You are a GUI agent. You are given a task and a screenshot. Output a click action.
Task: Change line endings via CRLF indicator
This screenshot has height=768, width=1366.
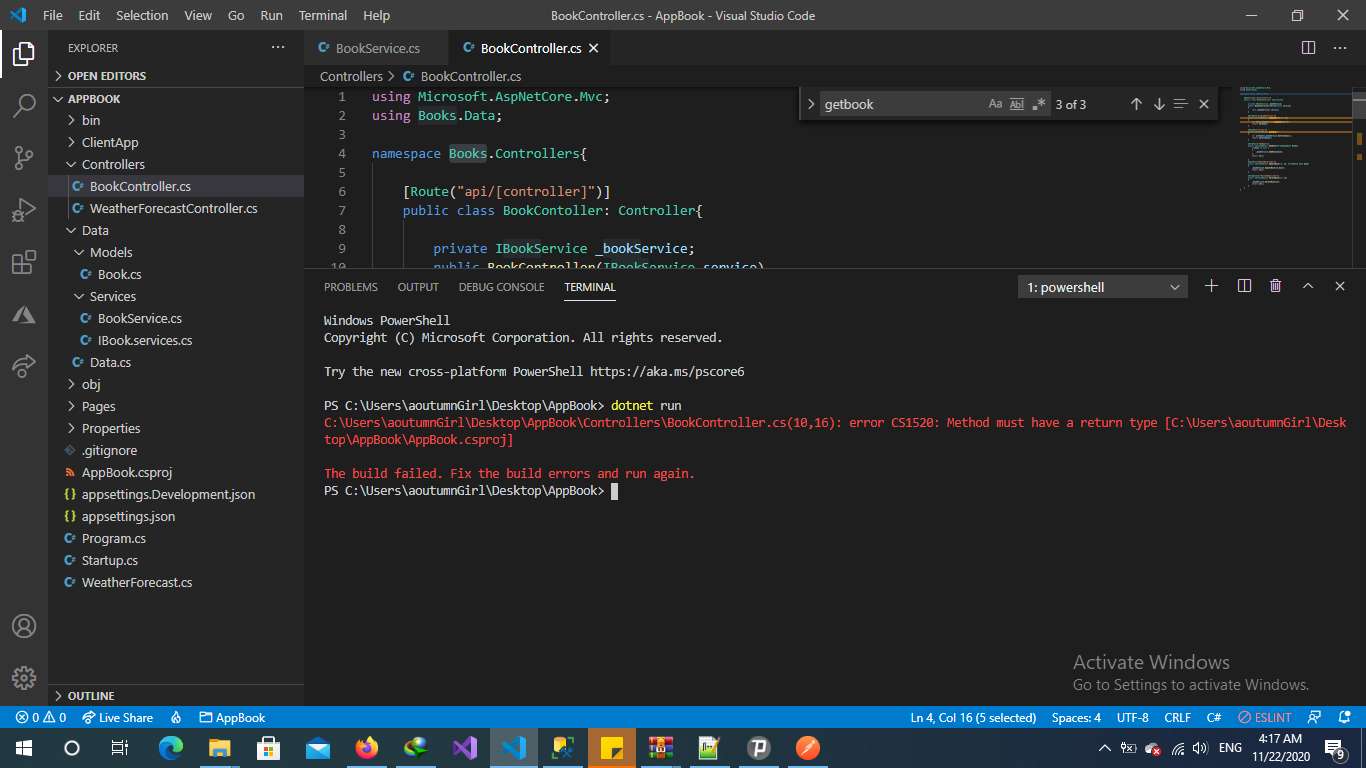(1177, 717)
